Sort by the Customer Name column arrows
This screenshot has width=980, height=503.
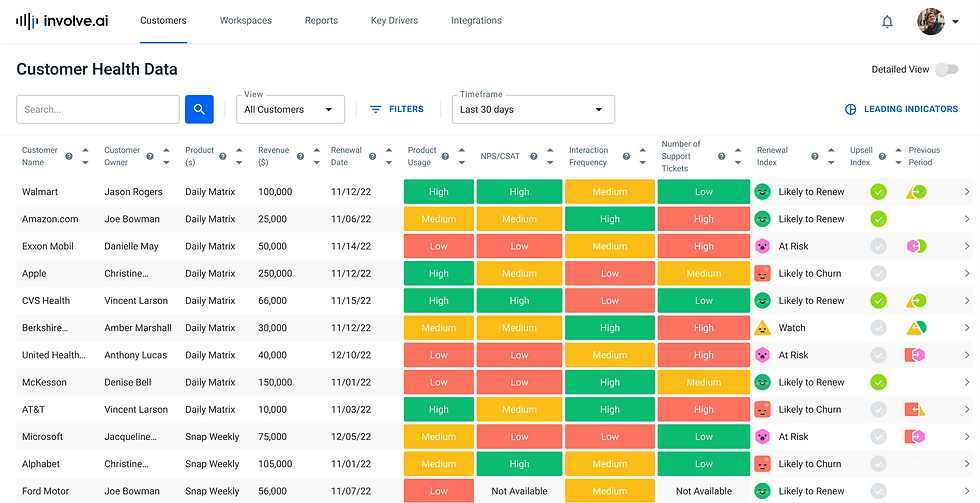(x=85, y=156)
